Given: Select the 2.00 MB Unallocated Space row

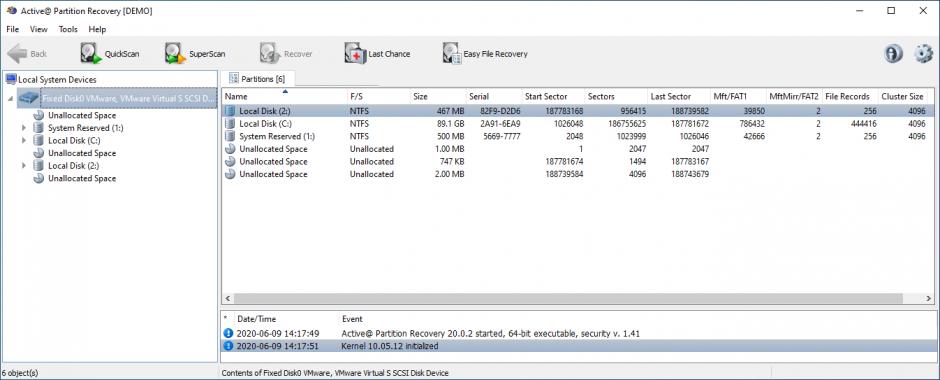Looking at the screenshot, I should click(x=578, y=174).
